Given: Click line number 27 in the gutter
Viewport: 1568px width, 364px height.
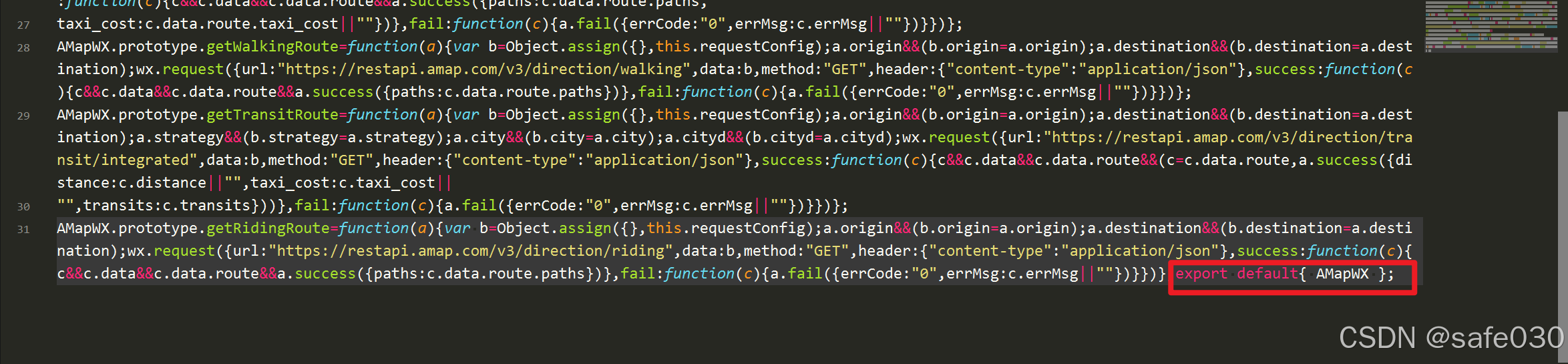Looking at the screenshot, I should tap(23, 25).
